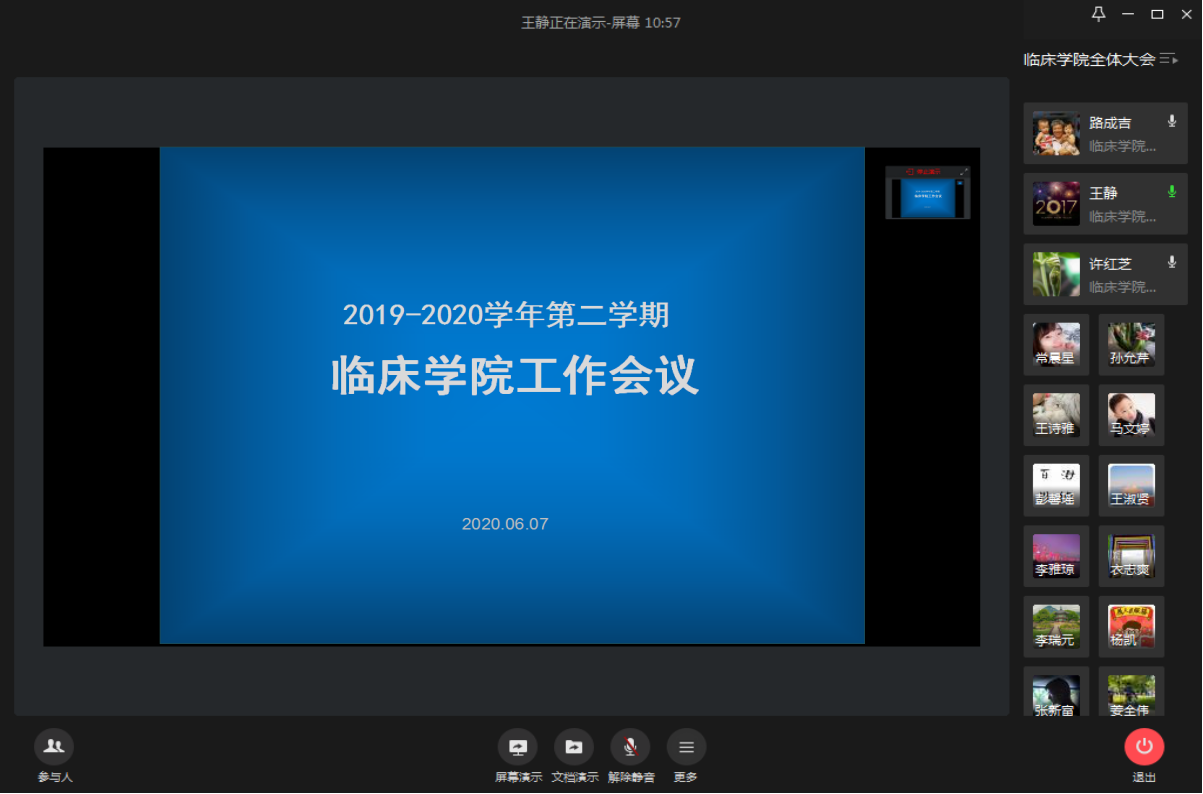Select 王静's 2017 avatar
Viewport: 1203px width, 794px height.
[1056, 203]
